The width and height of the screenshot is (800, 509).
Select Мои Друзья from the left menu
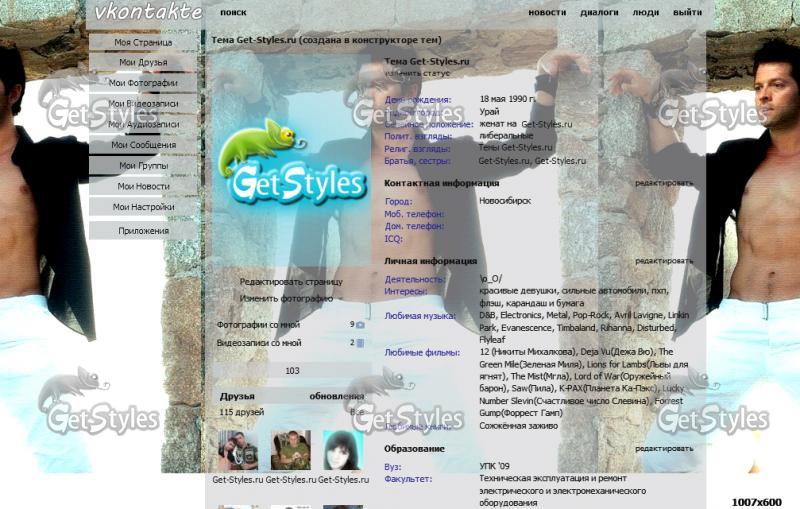143,63
